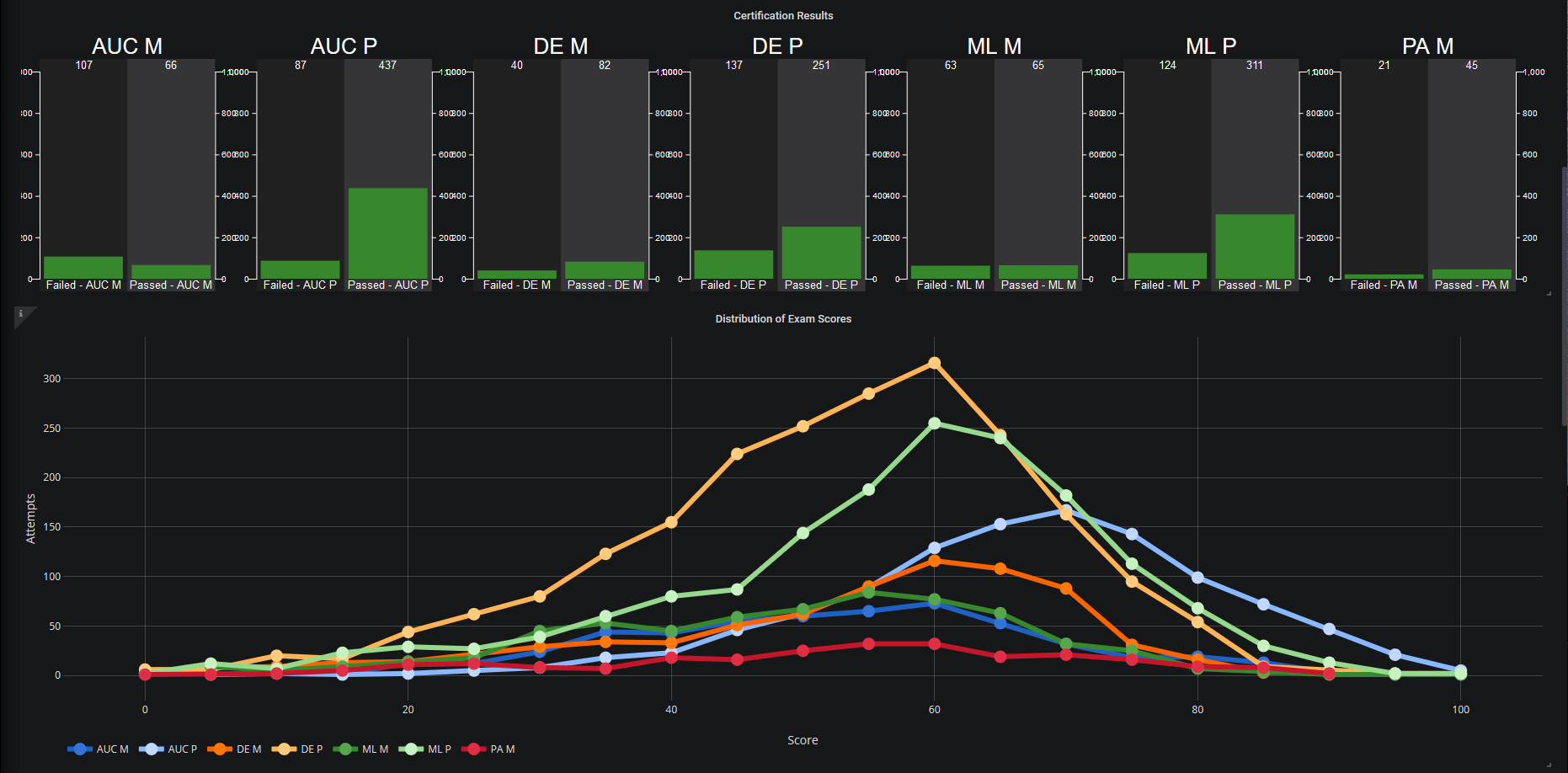1568x773 pixels.
Task: Click the Failed - AUC P axis label
Action: click(300, 285)
